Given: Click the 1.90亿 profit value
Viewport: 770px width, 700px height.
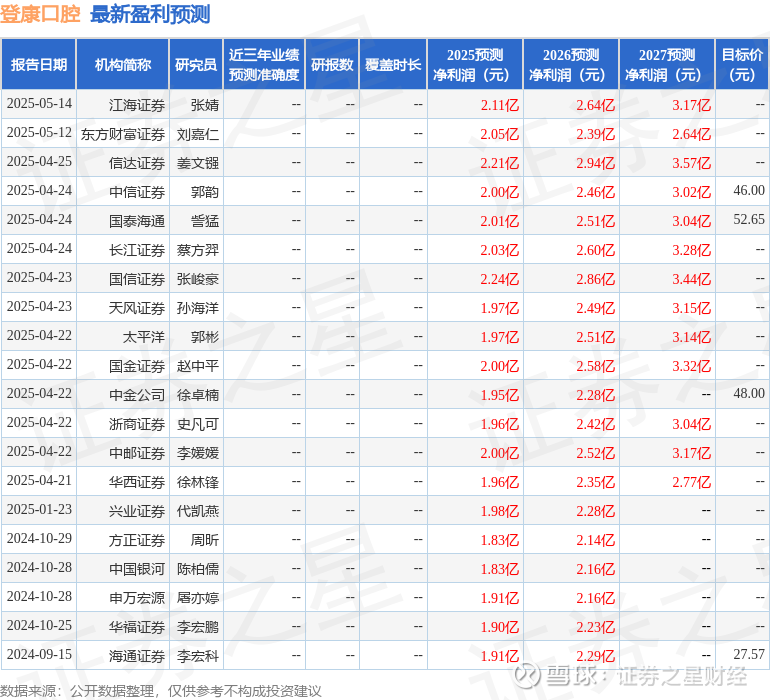Looking at the screenshot, I should coord(499,627).
